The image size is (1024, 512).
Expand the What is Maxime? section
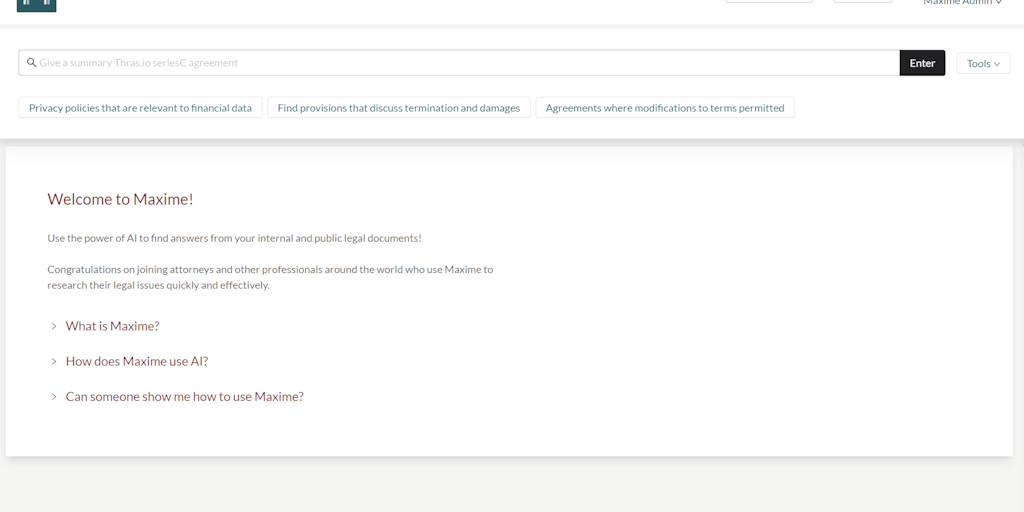(x=105, y=326)
